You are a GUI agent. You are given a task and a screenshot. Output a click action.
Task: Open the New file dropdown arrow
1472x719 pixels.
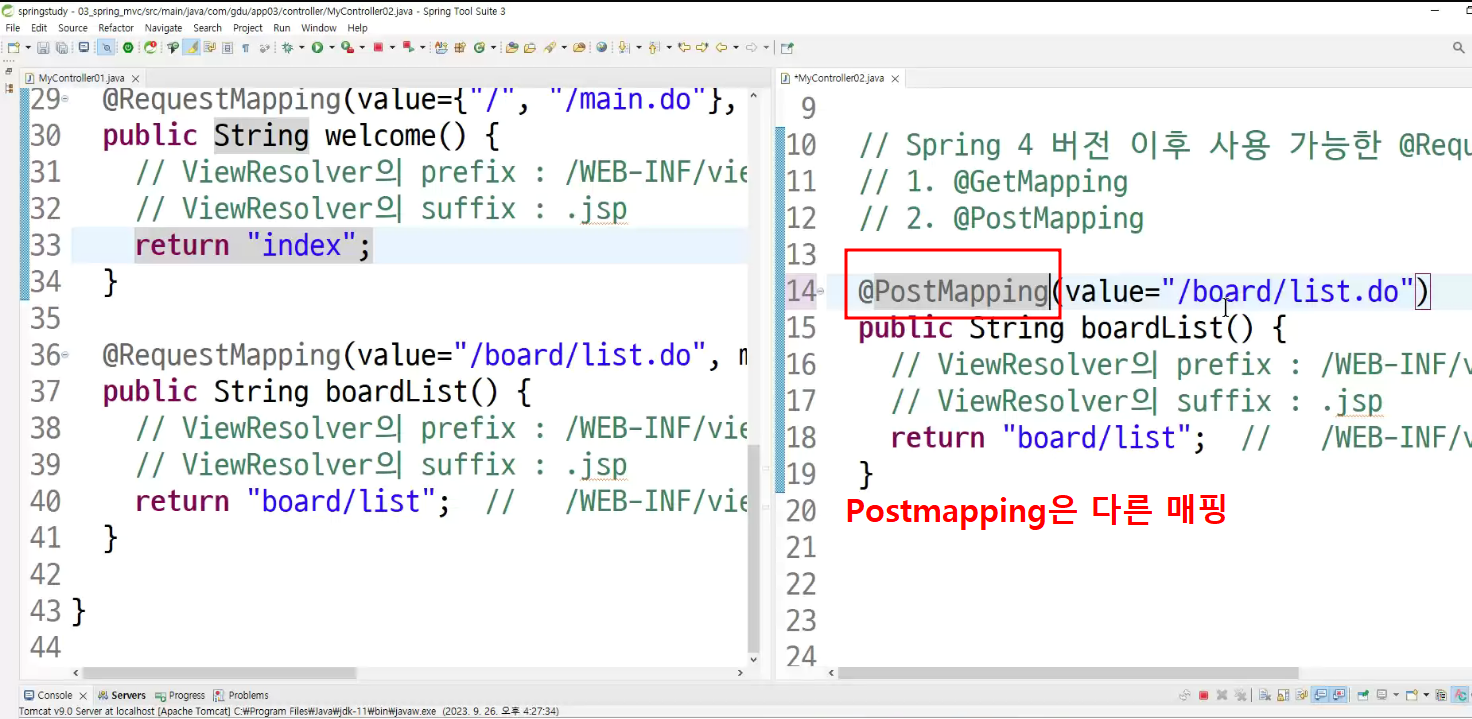coord(28,47)
